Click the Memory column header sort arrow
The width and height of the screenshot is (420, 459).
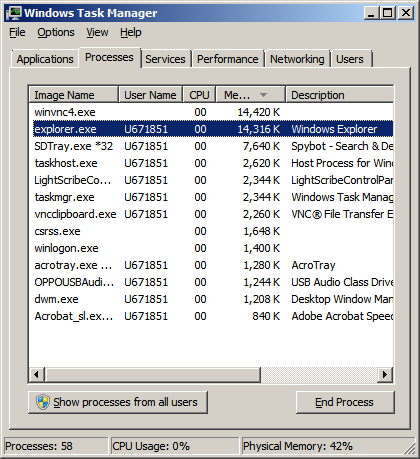264,95
